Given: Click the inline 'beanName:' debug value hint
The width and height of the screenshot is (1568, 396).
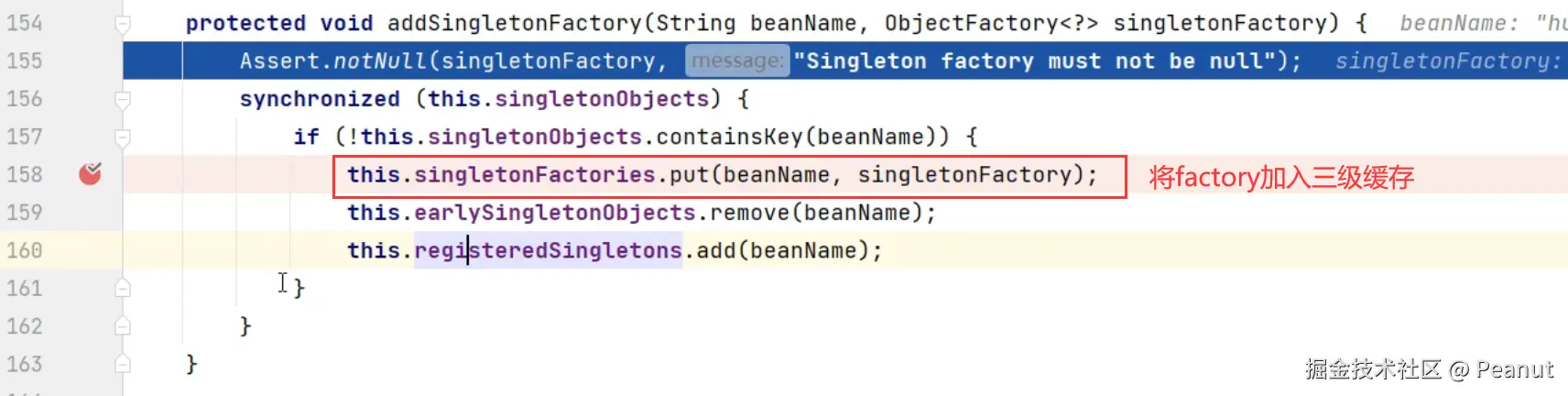Looking at the screenshot, I should [x=1459, y=23].
